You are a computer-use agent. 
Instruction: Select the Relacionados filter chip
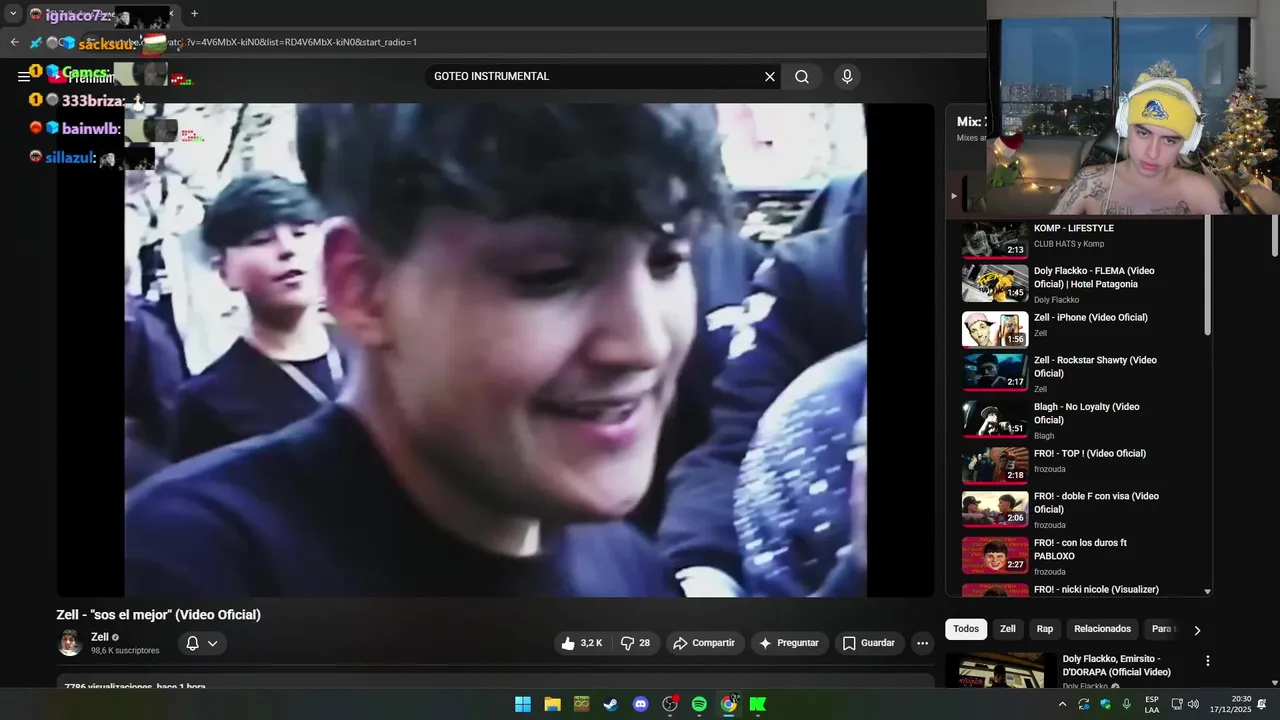(1102, 629)
